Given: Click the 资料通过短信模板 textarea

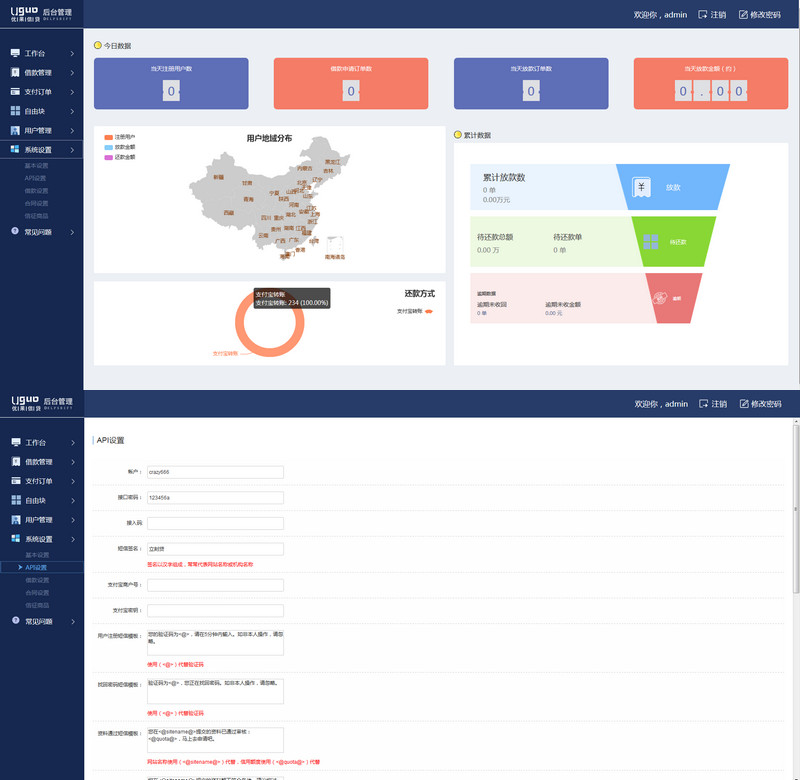Looking at the screenshot, I should (215, 740).
